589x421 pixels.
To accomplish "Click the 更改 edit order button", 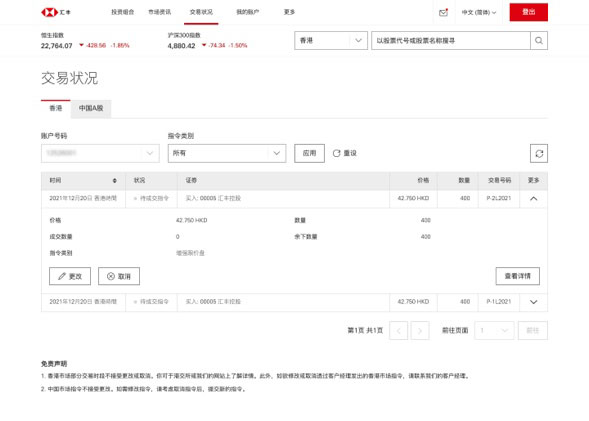I will click(x=70, y=276).
